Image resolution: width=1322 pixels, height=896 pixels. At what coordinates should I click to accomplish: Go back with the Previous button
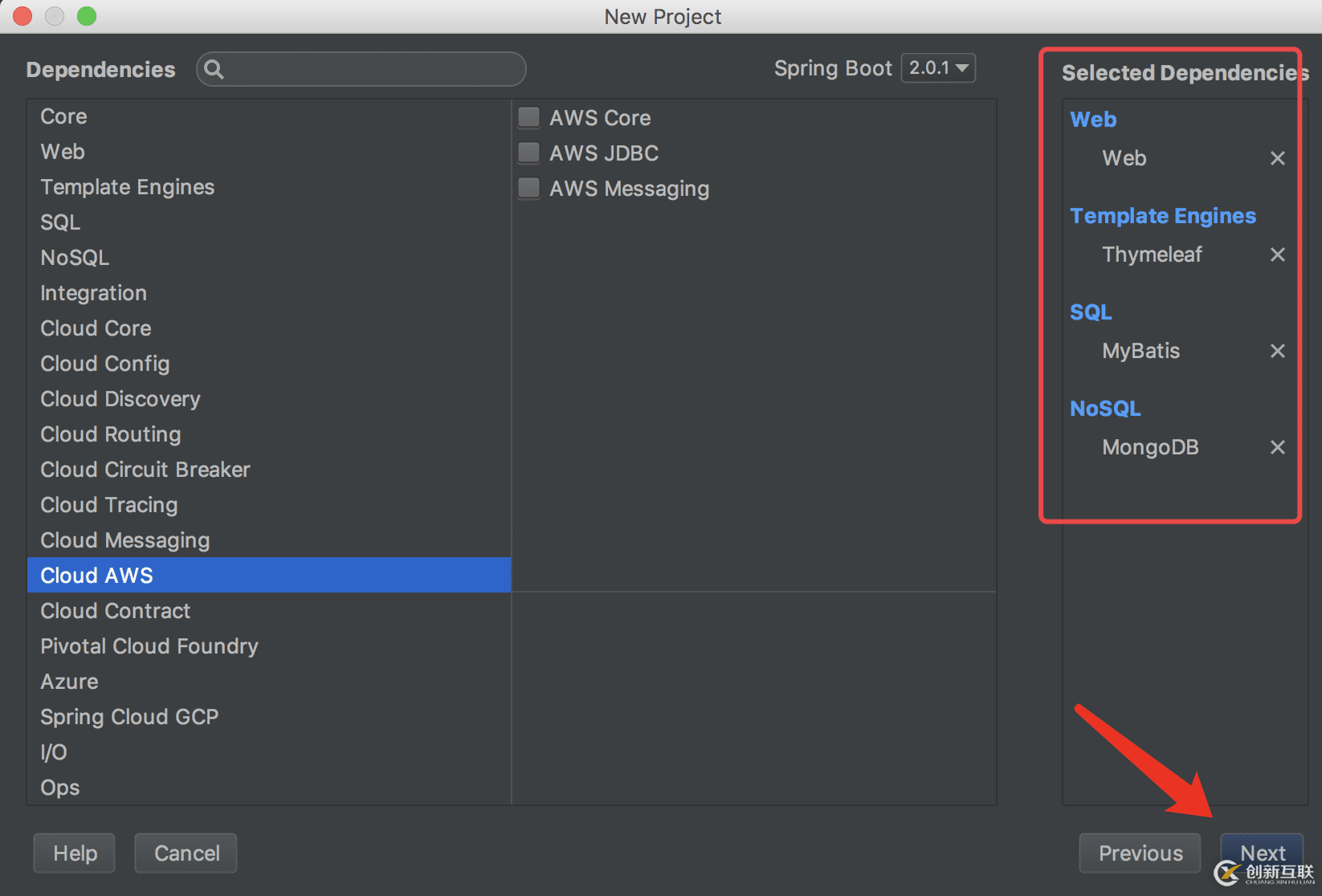(1140, 853)
